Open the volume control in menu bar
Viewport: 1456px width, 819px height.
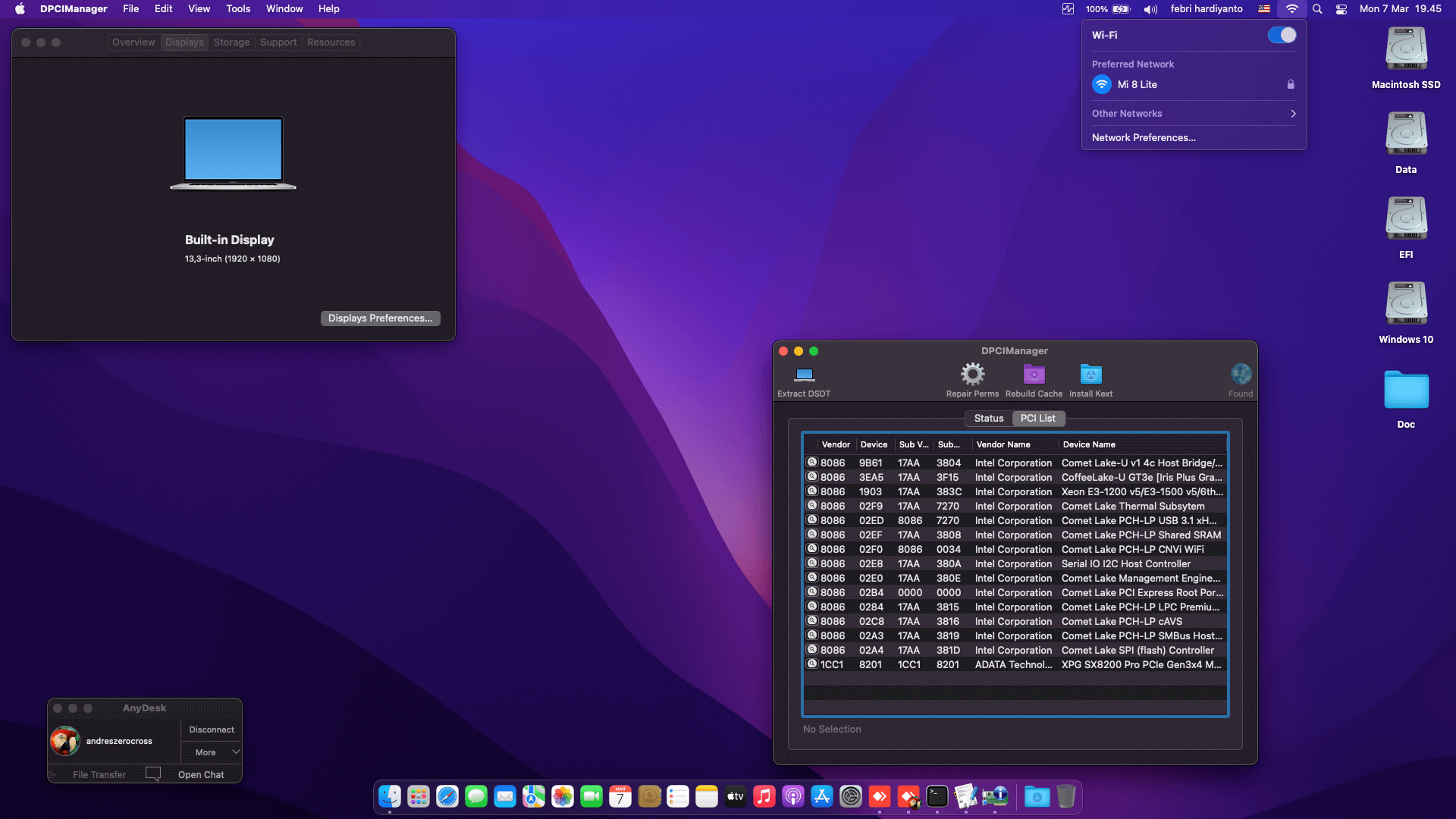pos(1150,9)
